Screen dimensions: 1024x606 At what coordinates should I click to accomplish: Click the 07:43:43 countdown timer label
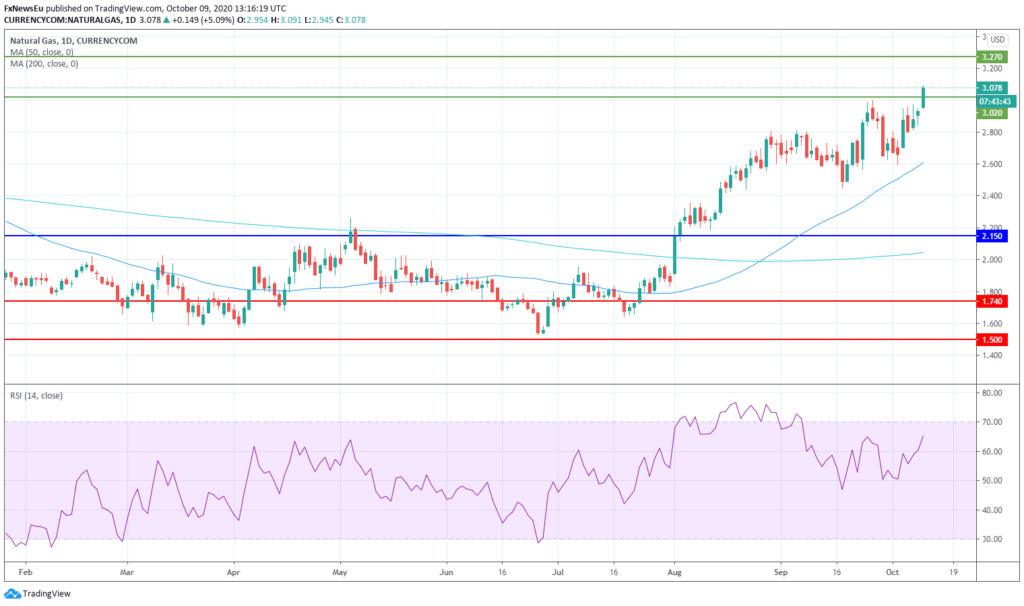pos(996,101)
